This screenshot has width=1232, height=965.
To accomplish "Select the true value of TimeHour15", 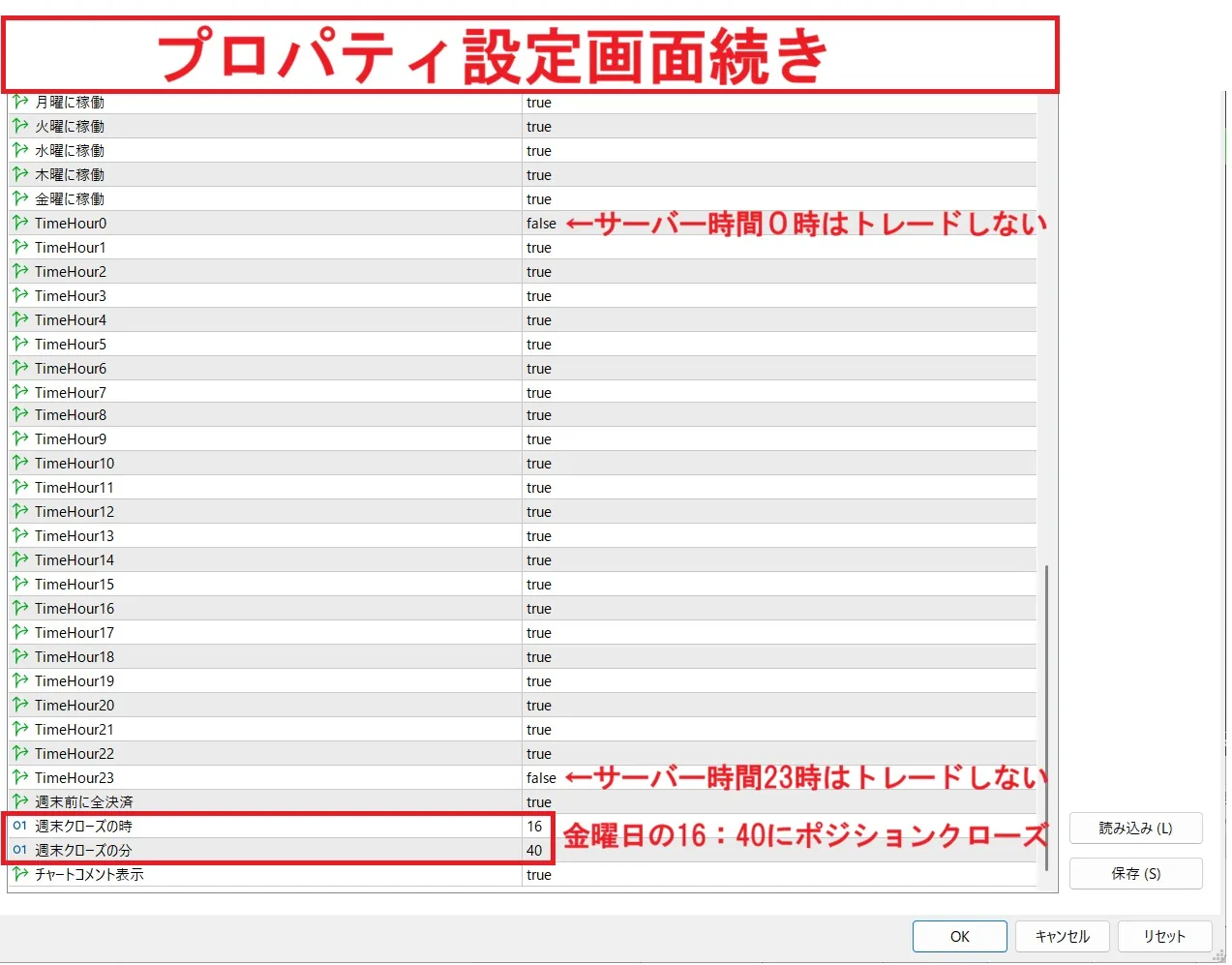I will coord(539,585).
